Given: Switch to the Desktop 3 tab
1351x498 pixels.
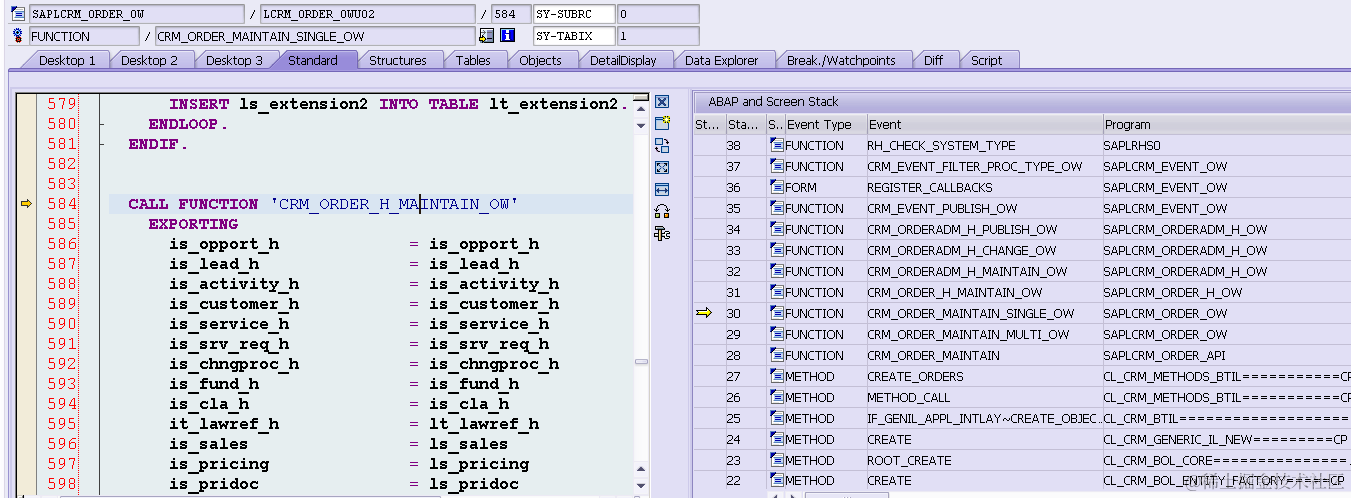Looking at the screenshot, I should (234, 60).
